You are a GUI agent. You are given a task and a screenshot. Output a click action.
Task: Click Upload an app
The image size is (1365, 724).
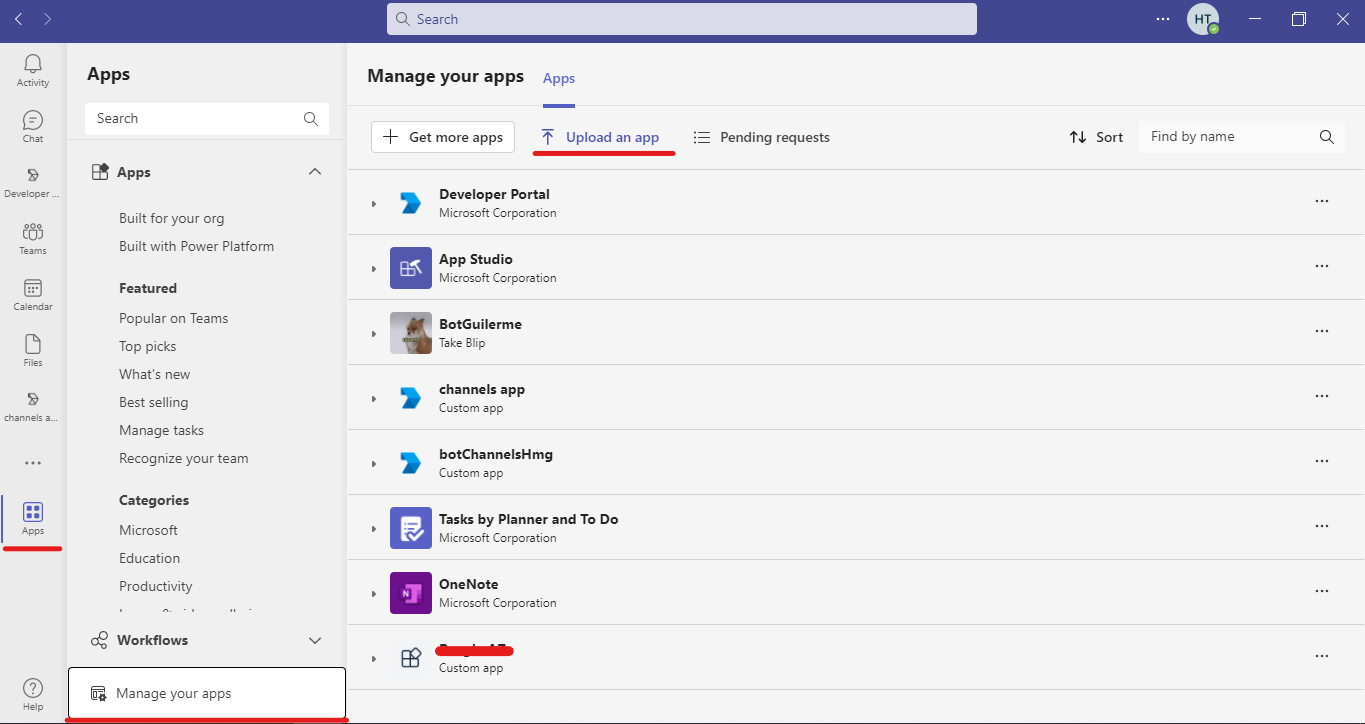[601, 137]
